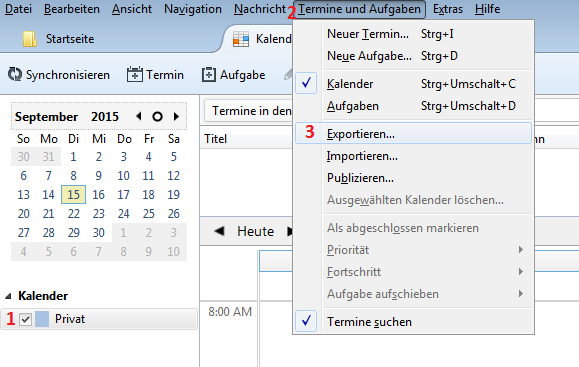Collapse the Kalender list section
Screen dimensions: 579x367
point(8,296)
